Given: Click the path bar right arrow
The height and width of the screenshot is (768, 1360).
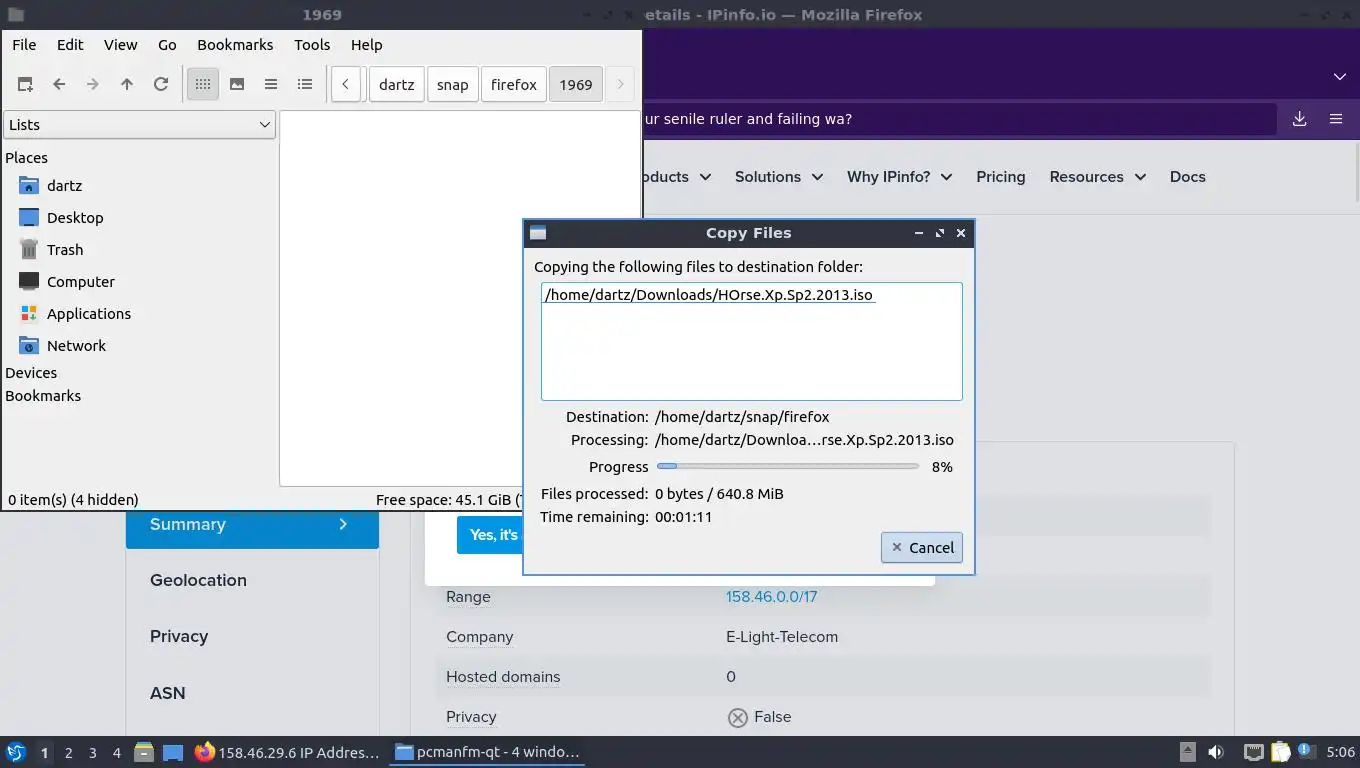Looking at the screenshot, I should pos(620,85).
